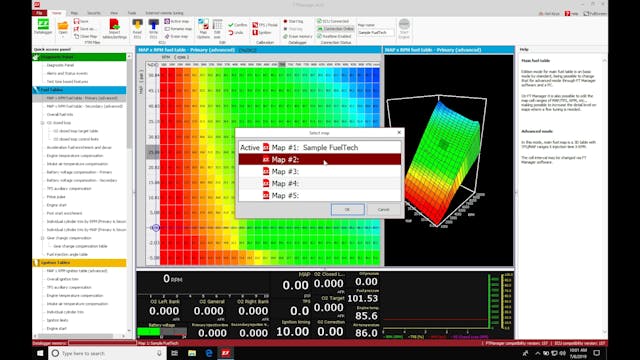This screenshot has height=360, width=640.
Task: Toggle the Connection Online status indicator
Action: point(335,29)
